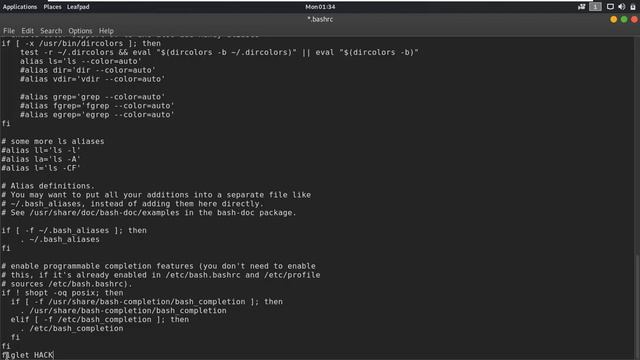The height and width of the screenshot is (360, 640).
Task: Place cursor at end of 'figlet HACK' line
Action: 53,355
